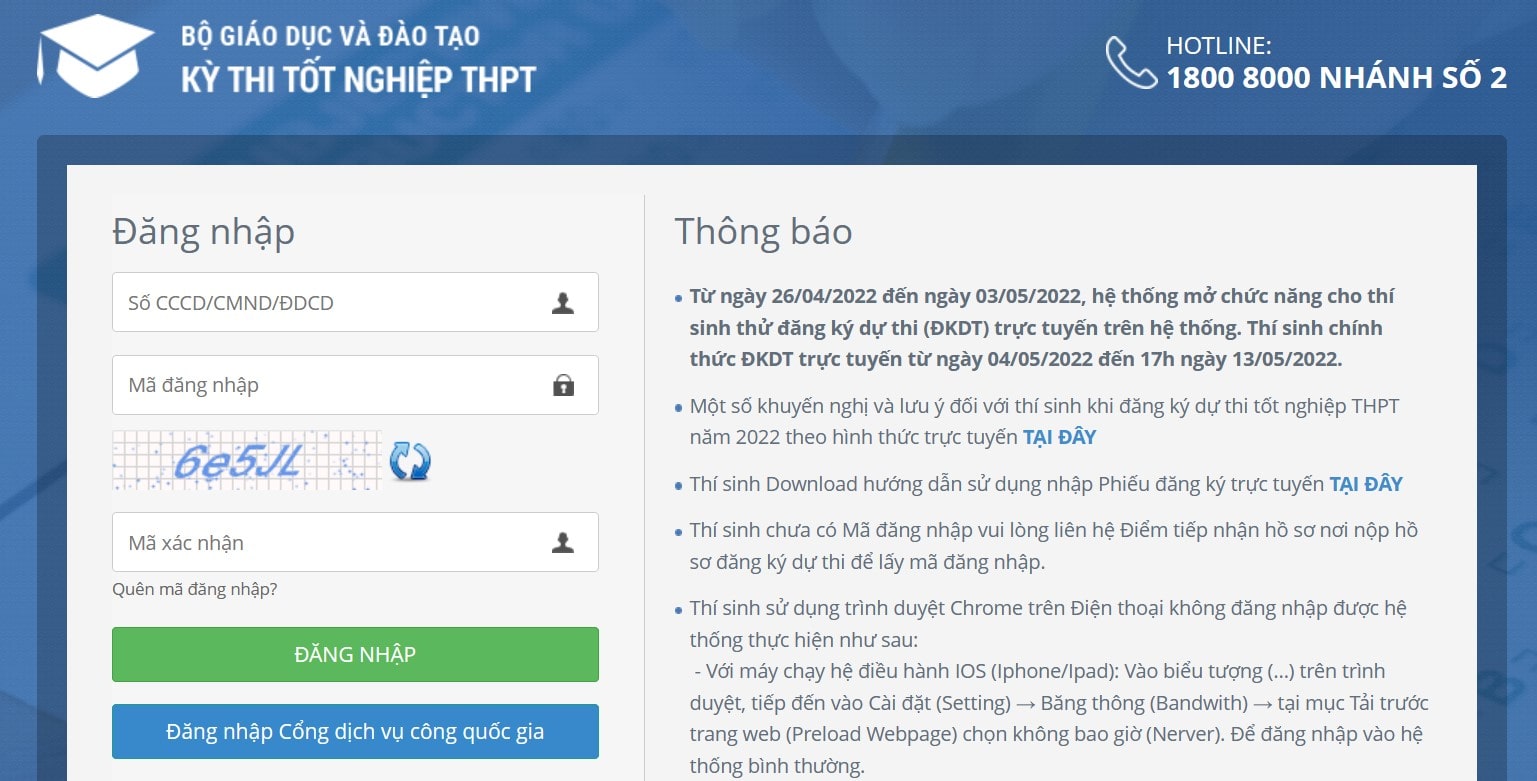This screenshot has height=781, width=1537.
Task: Click the notice starting Từ ngày 26/04/2022
Action: click(x=1042, y=327)
